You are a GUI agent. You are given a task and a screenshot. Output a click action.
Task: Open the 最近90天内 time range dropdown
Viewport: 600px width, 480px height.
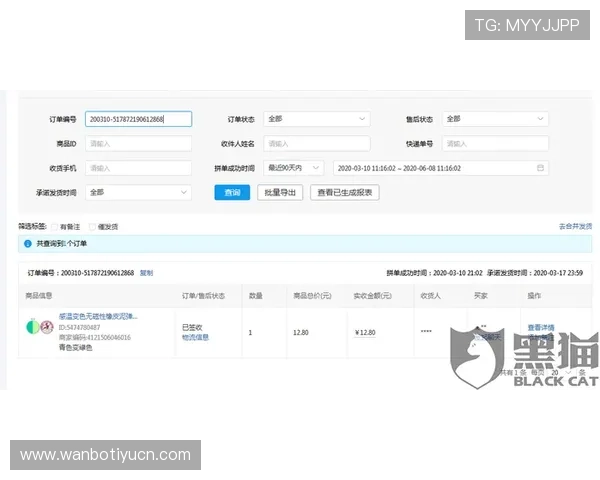293,168
